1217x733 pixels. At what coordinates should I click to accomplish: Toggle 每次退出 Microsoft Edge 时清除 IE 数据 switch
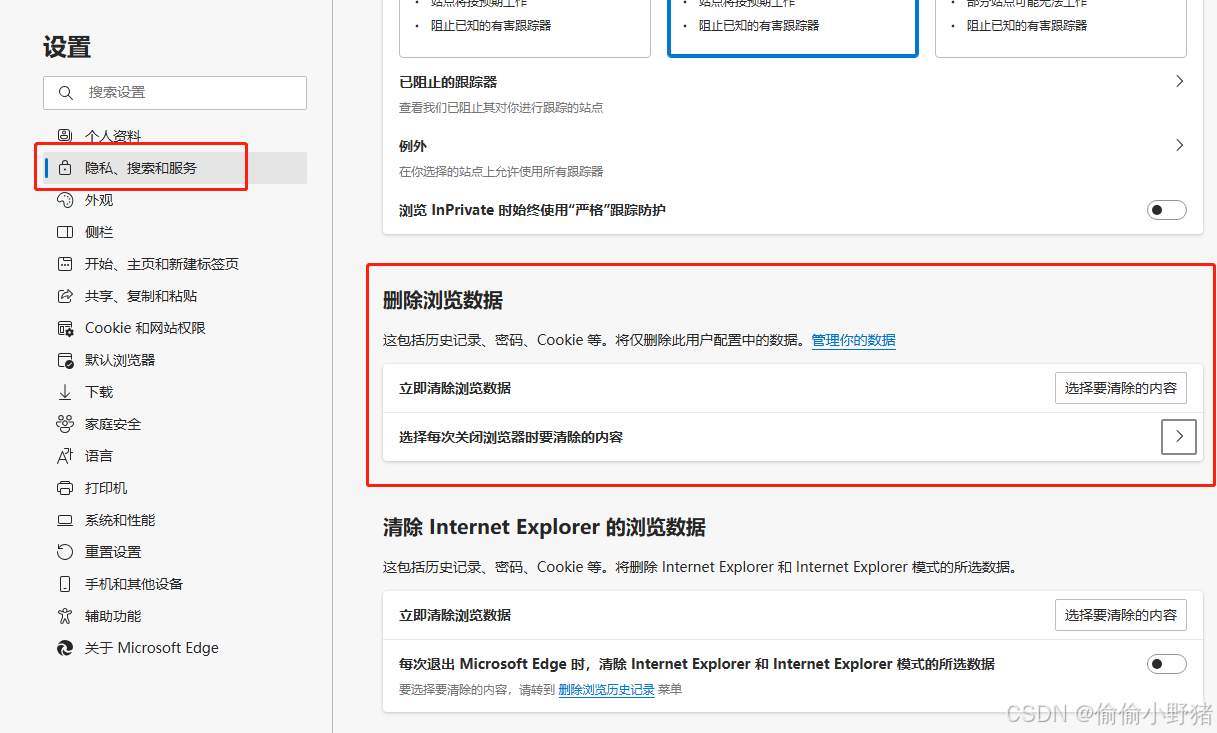click(x=1166, y=664)
